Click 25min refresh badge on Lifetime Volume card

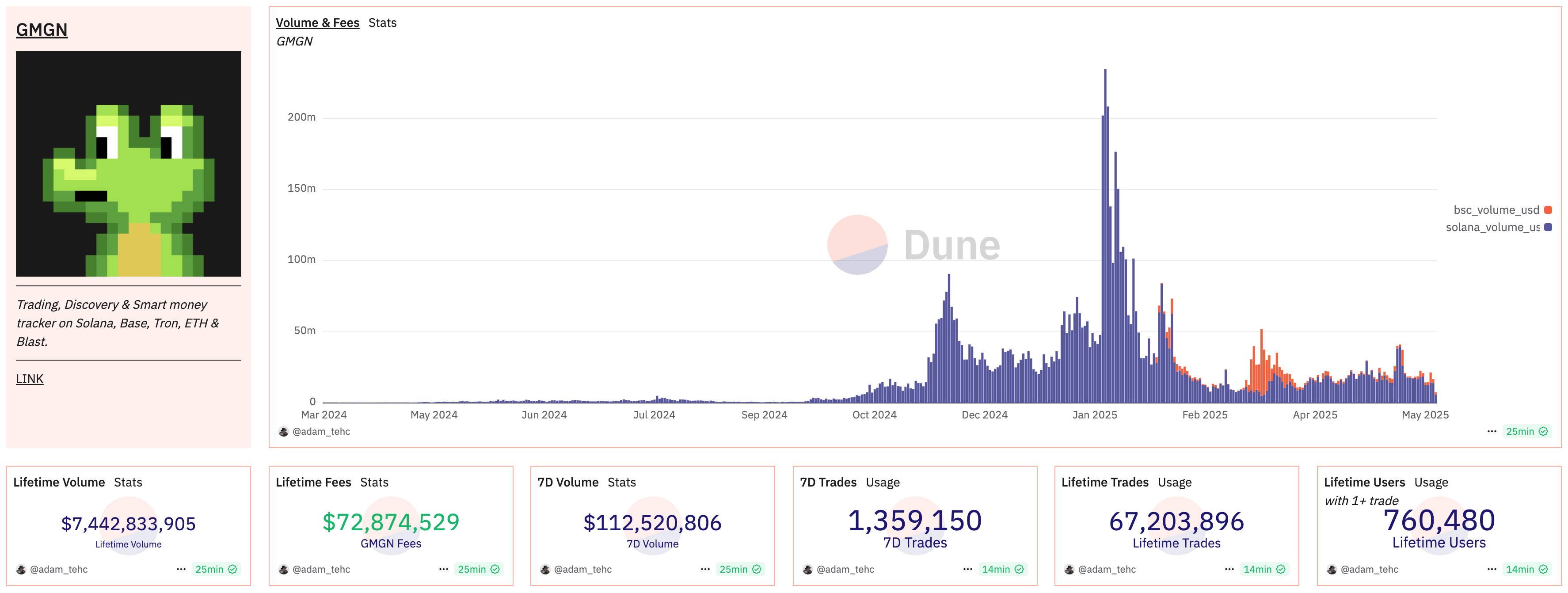click(216, 570)
